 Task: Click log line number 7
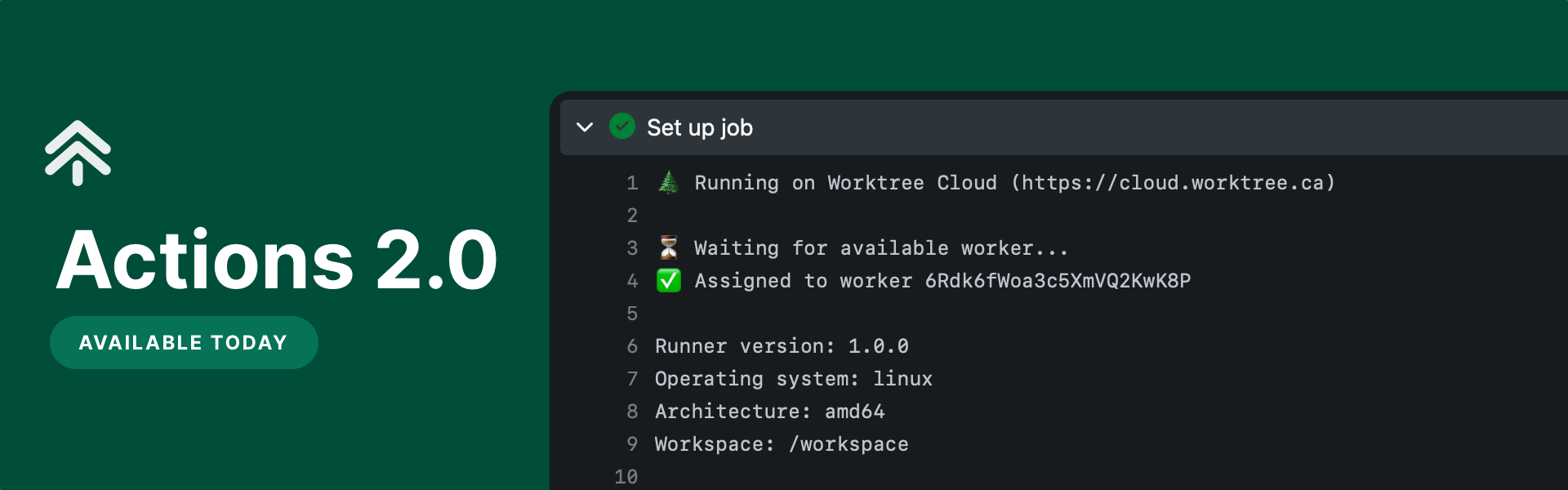click(632, 379)
